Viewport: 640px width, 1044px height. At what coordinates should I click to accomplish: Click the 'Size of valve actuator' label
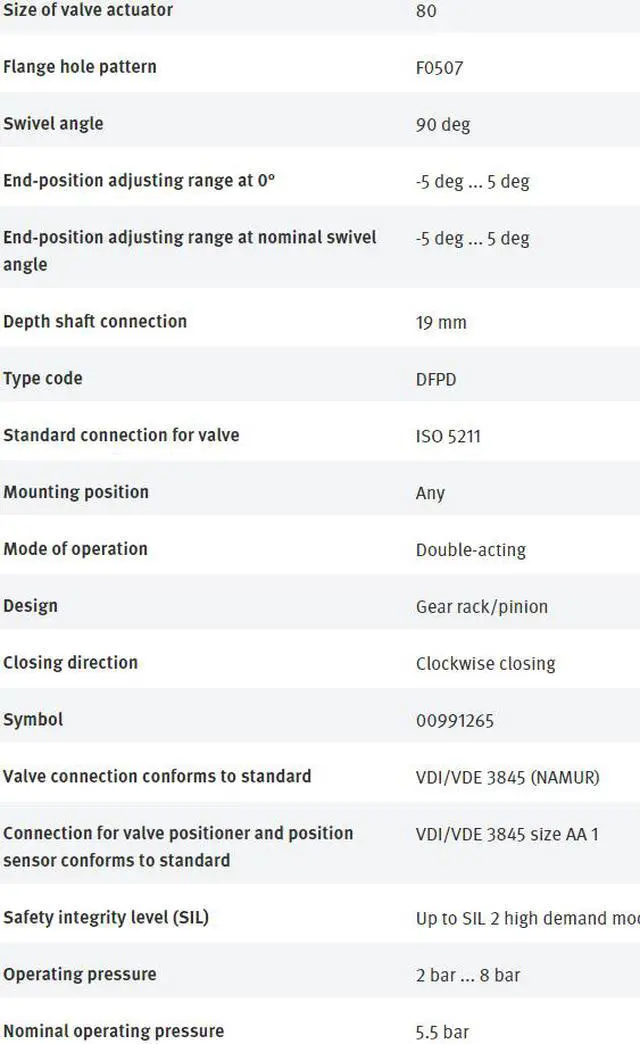pyautogui.click(x=88, y=10)
